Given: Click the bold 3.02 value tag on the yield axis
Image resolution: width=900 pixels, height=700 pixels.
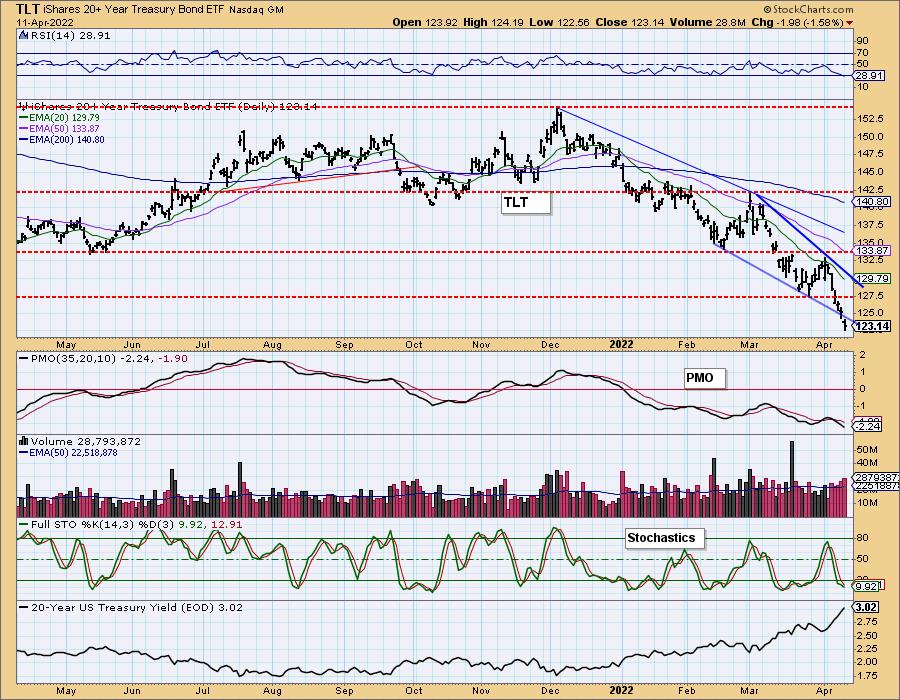Looking at the screenshot, I should 866,608.
